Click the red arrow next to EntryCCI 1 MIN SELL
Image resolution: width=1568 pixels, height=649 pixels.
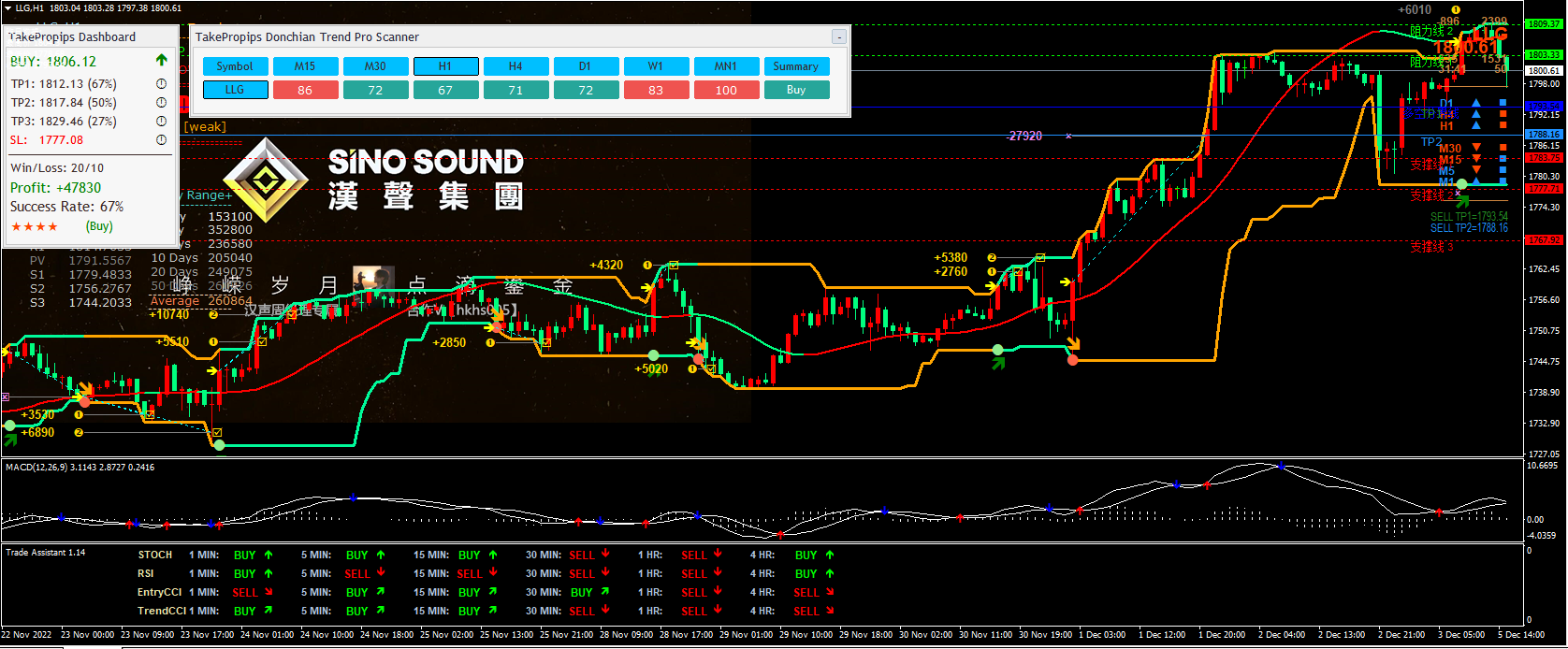click(269, 592)
